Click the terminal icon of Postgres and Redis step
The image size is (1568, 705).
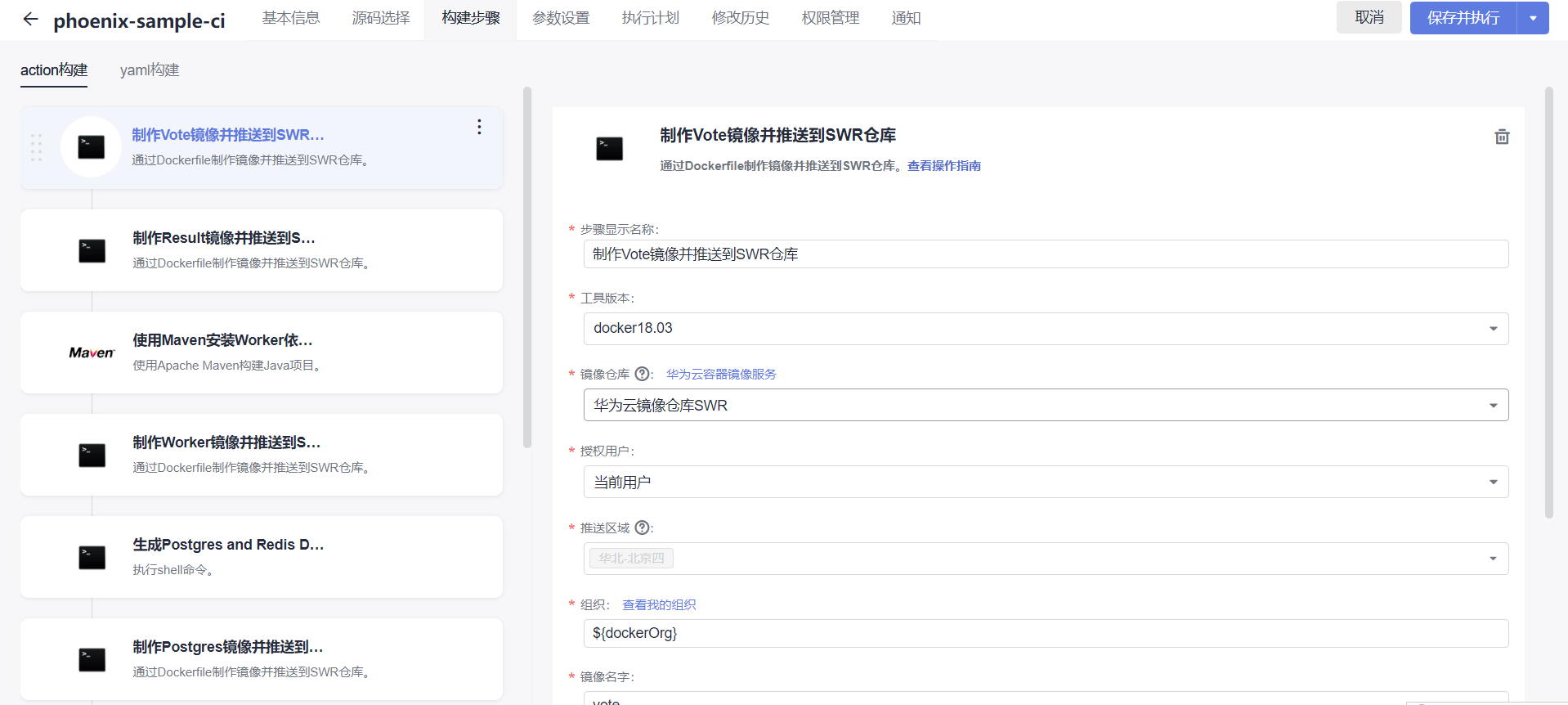coord(92,557)
